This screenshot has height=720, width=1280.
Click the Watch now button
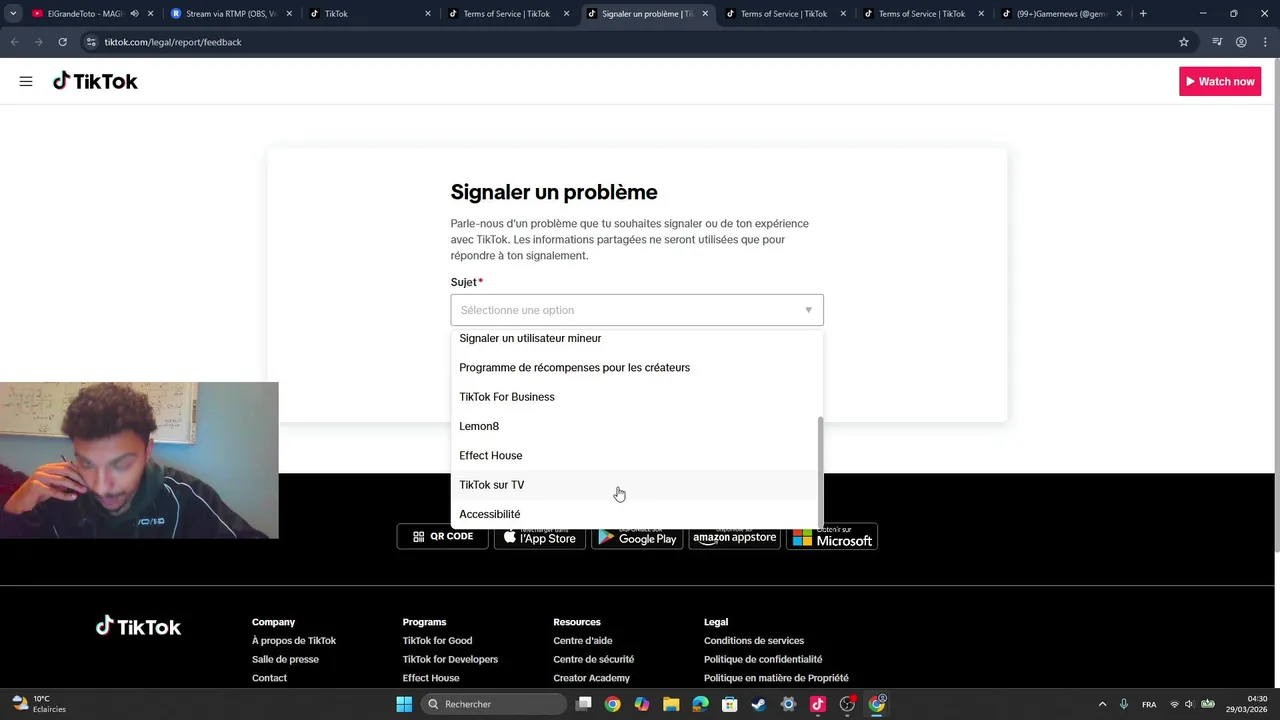click(x=1220, y=81)
